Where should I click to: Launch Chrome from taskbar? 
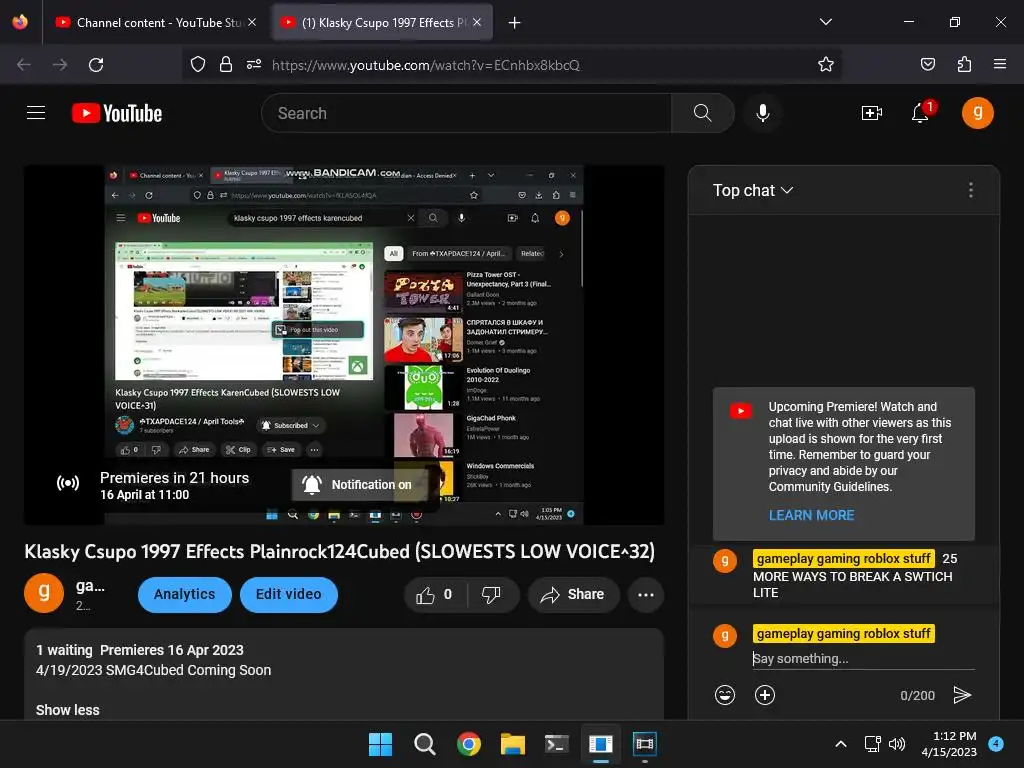tap(469, 744)
